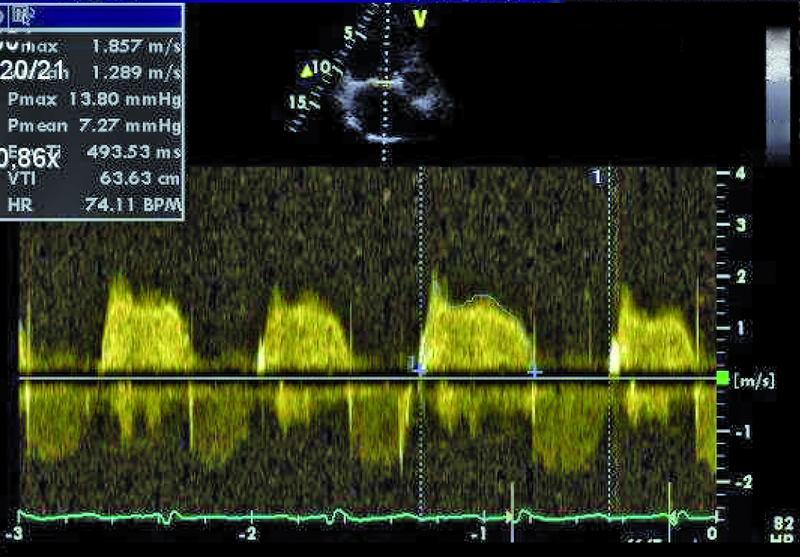This screenshot has width=800, height=557.
Task: Select the Pmean 7.27 mmHg row
Action: [x=94, y=127]
